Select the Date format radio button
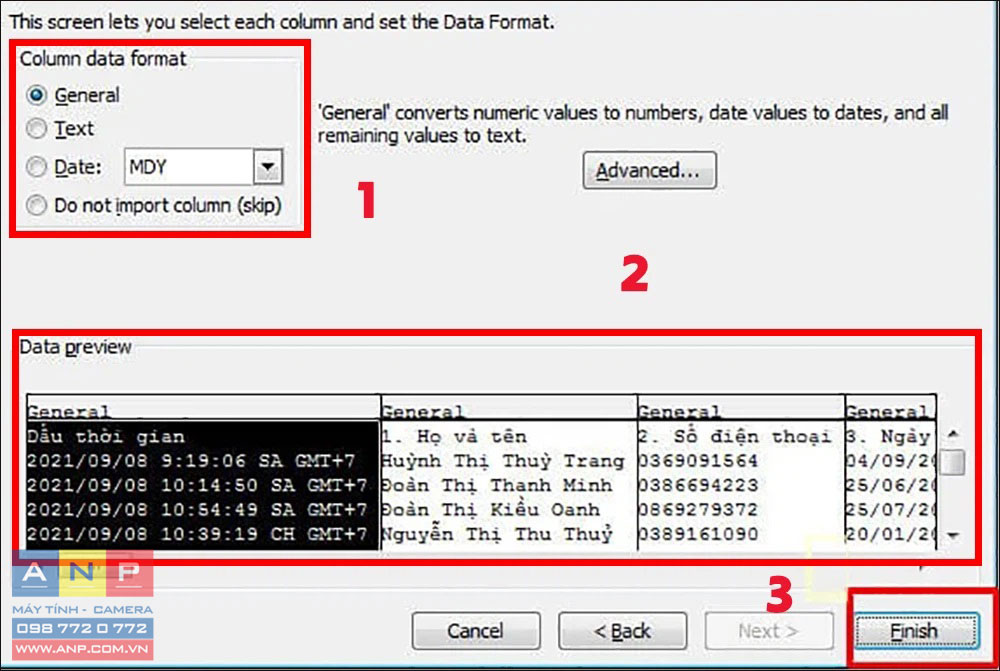This screenshot has width=1000, height=671. point(36,167)
